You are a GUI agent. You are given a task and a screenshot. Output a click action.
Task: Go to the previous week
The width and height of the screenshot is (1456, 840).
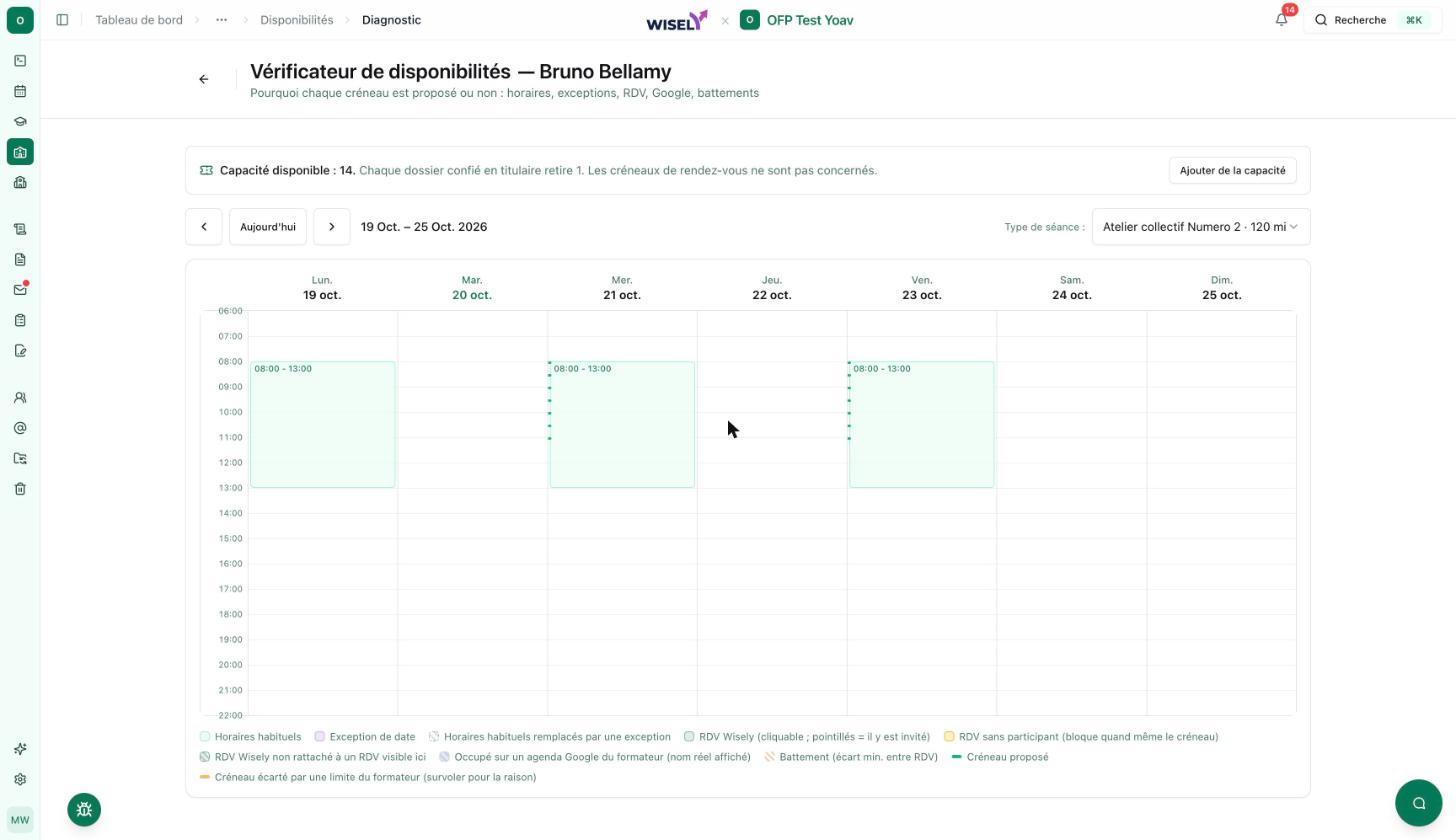tap(204, 227)
